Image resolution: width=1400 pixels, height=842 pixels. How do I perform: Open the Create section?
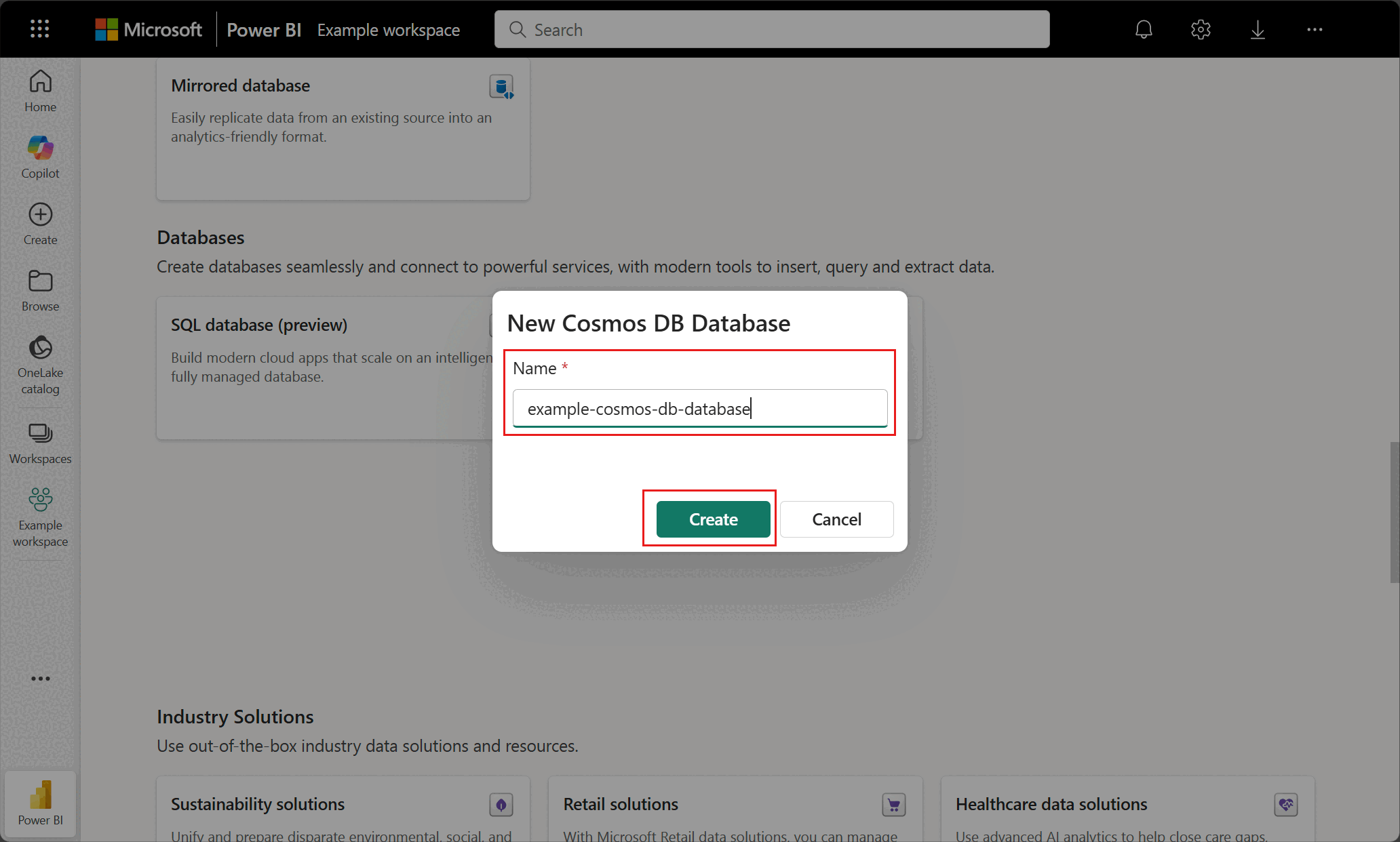click(40, 224)
